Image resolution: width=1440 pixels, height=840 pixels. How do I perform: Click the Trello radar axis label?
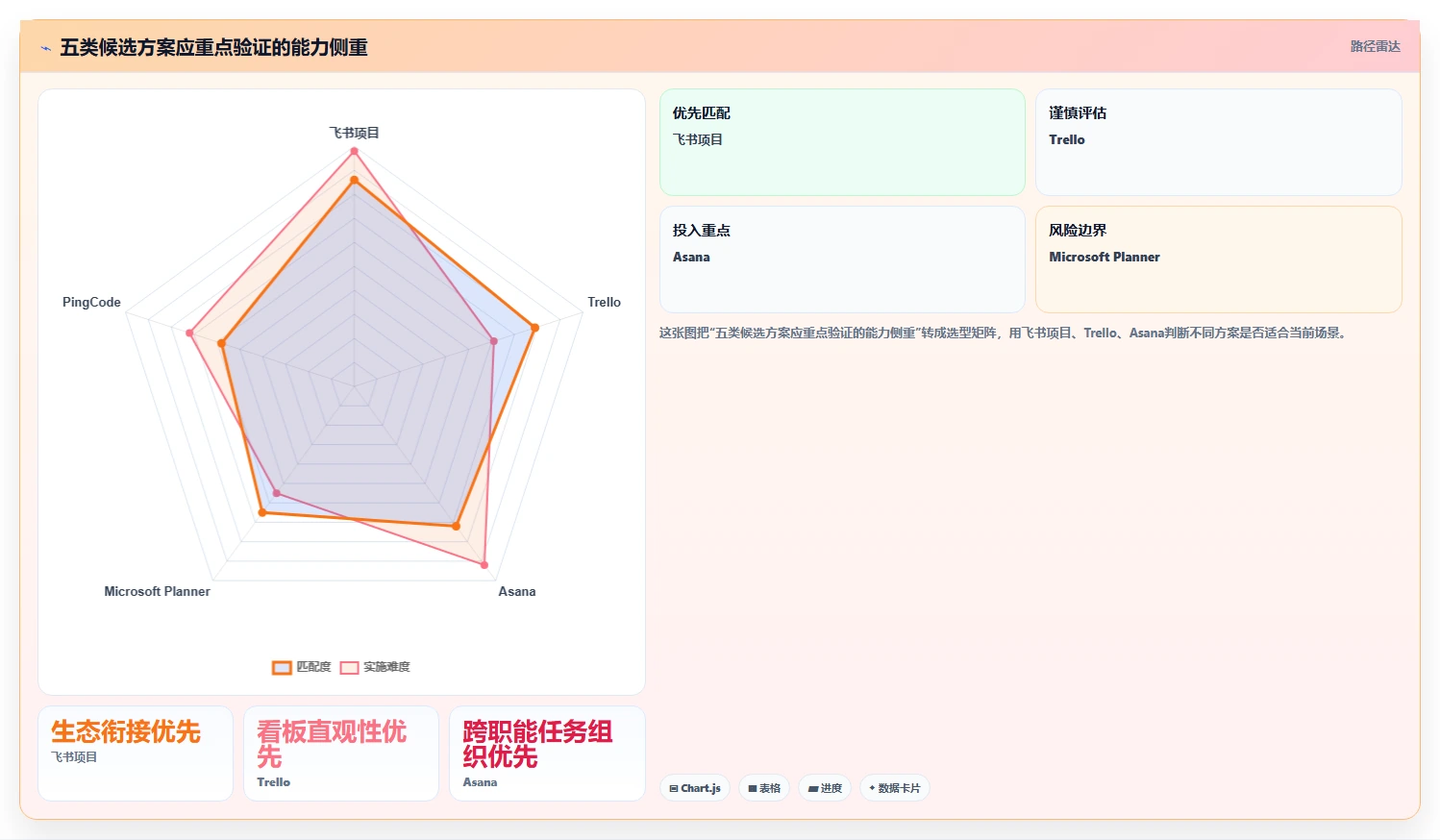604,302
